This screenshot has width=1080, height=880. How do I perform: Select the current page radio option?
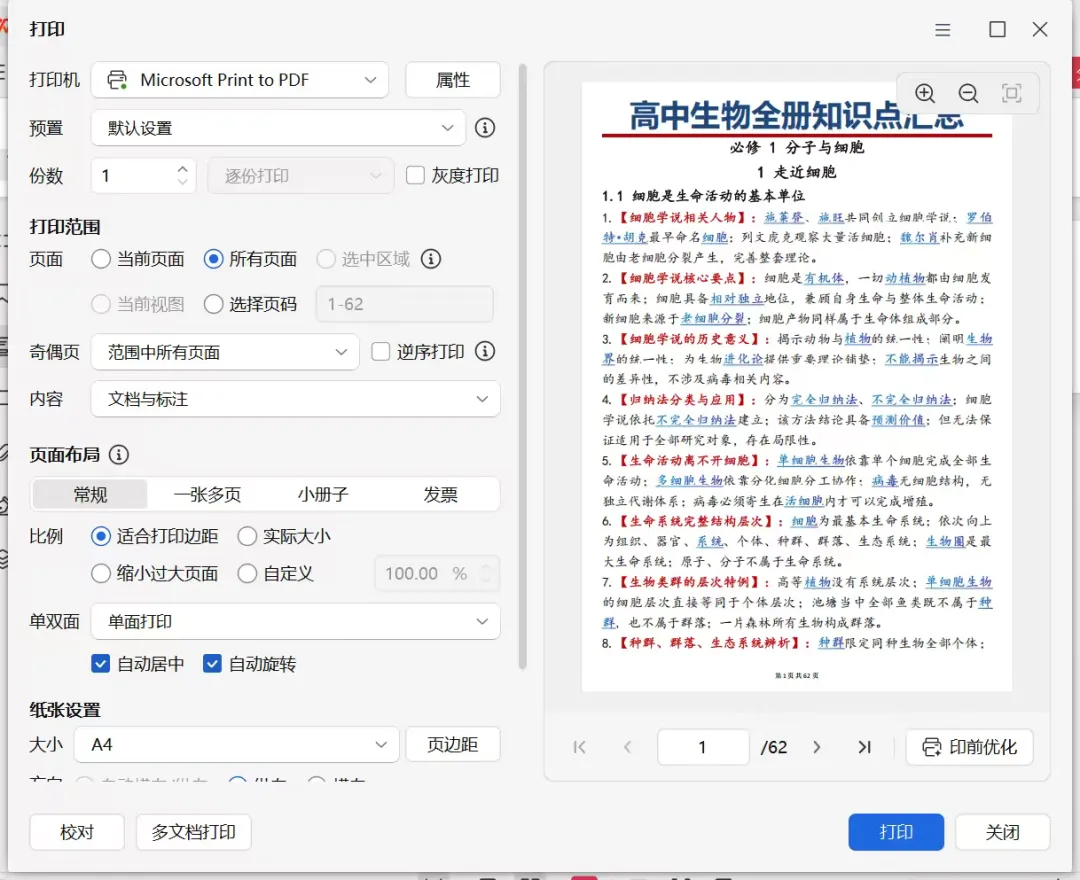(x=101, y=259)
